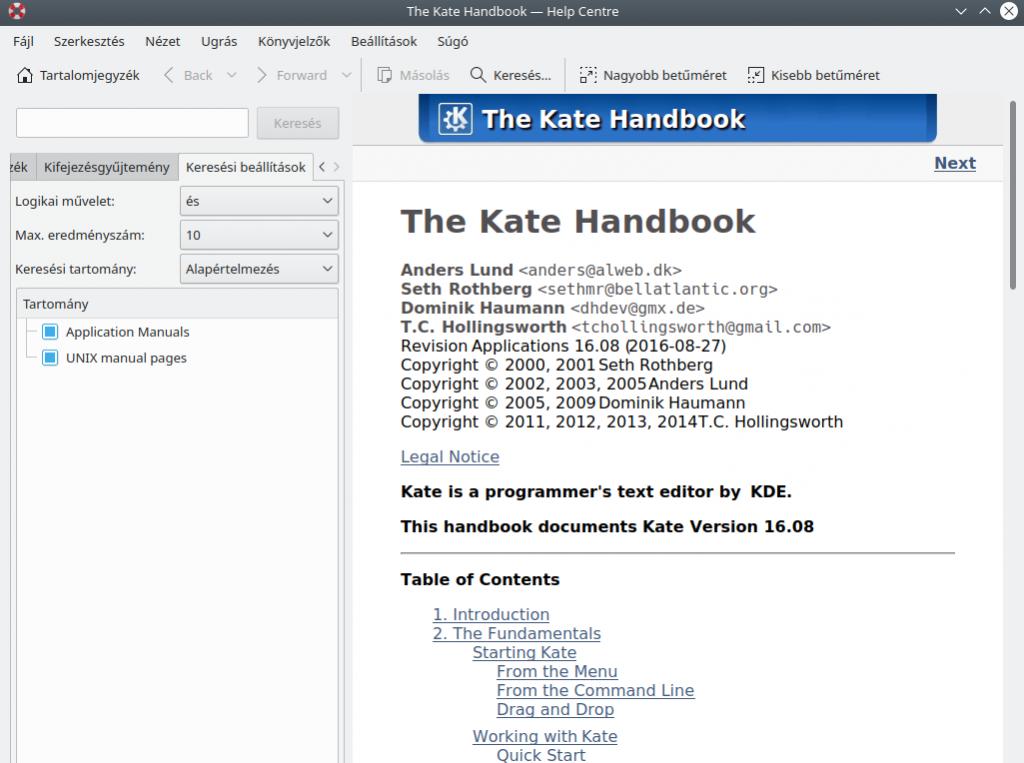This screenshot has width=1024, height=763.
Task: Click the KDE logo in handbook banner
Action: (x=456, y=119)
